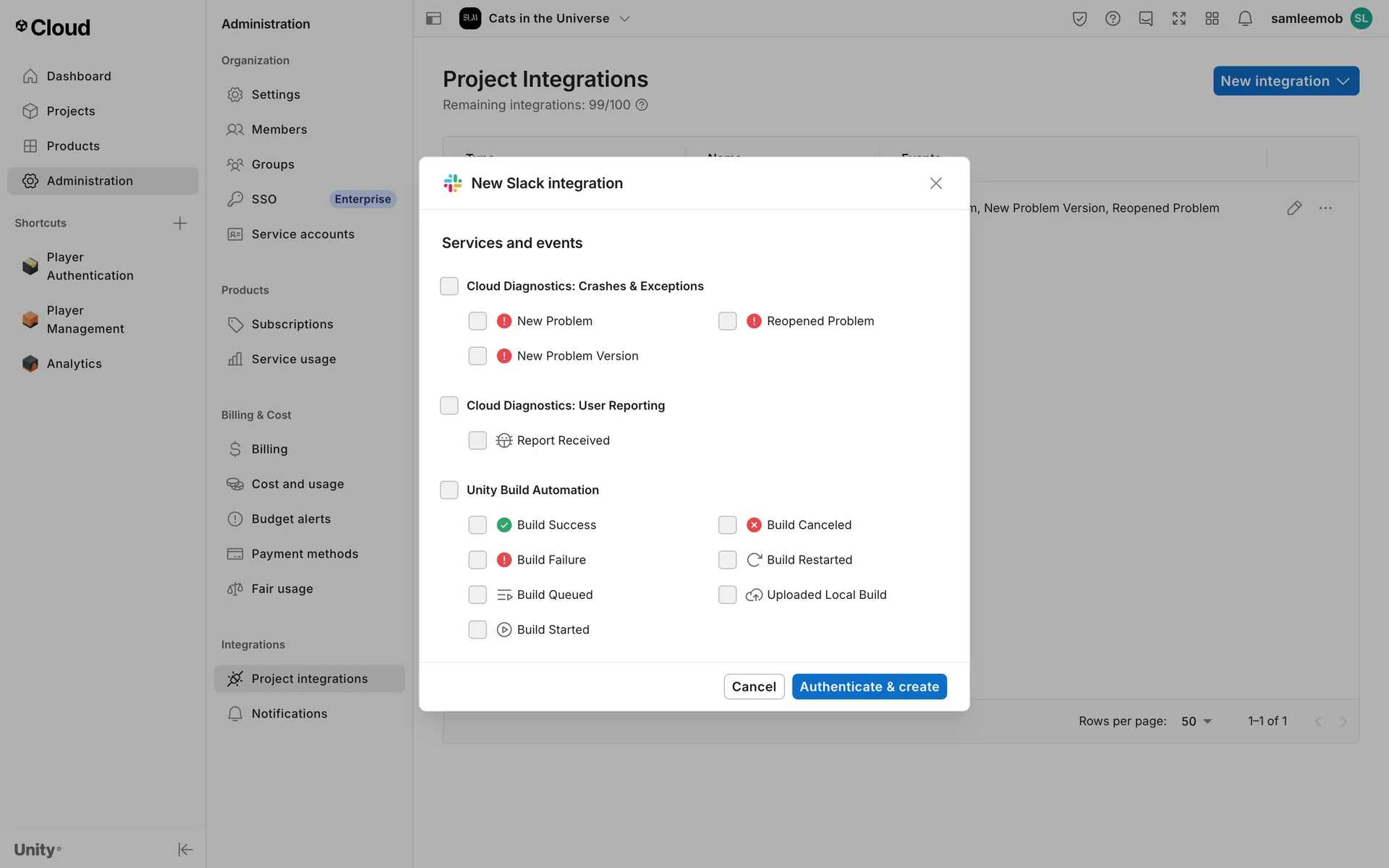Open Service accounts in Administration menu
Screen dimensions: 1389x868
302,234
